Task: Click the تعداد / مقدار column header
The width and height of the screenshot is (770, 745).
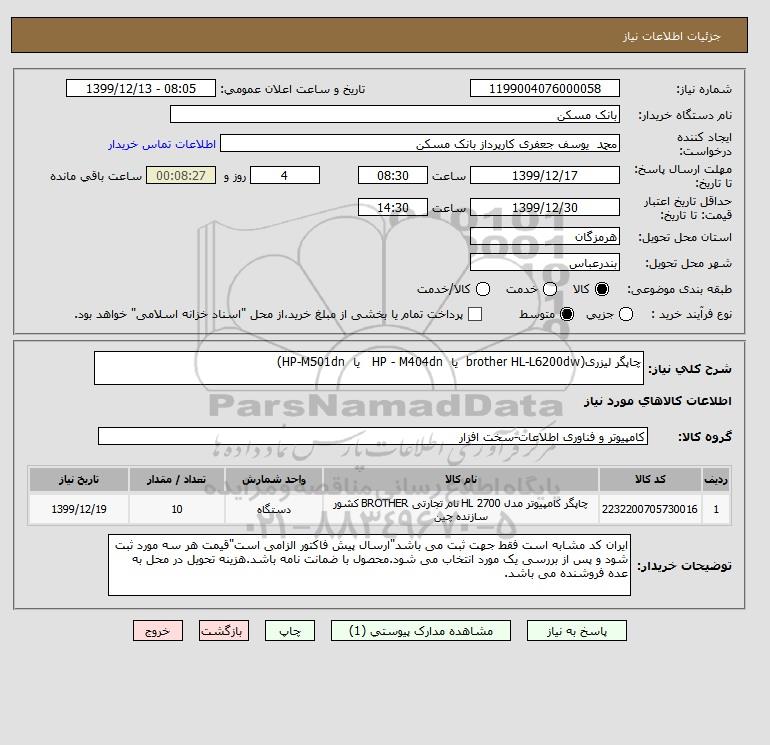Action: point(177,479)
